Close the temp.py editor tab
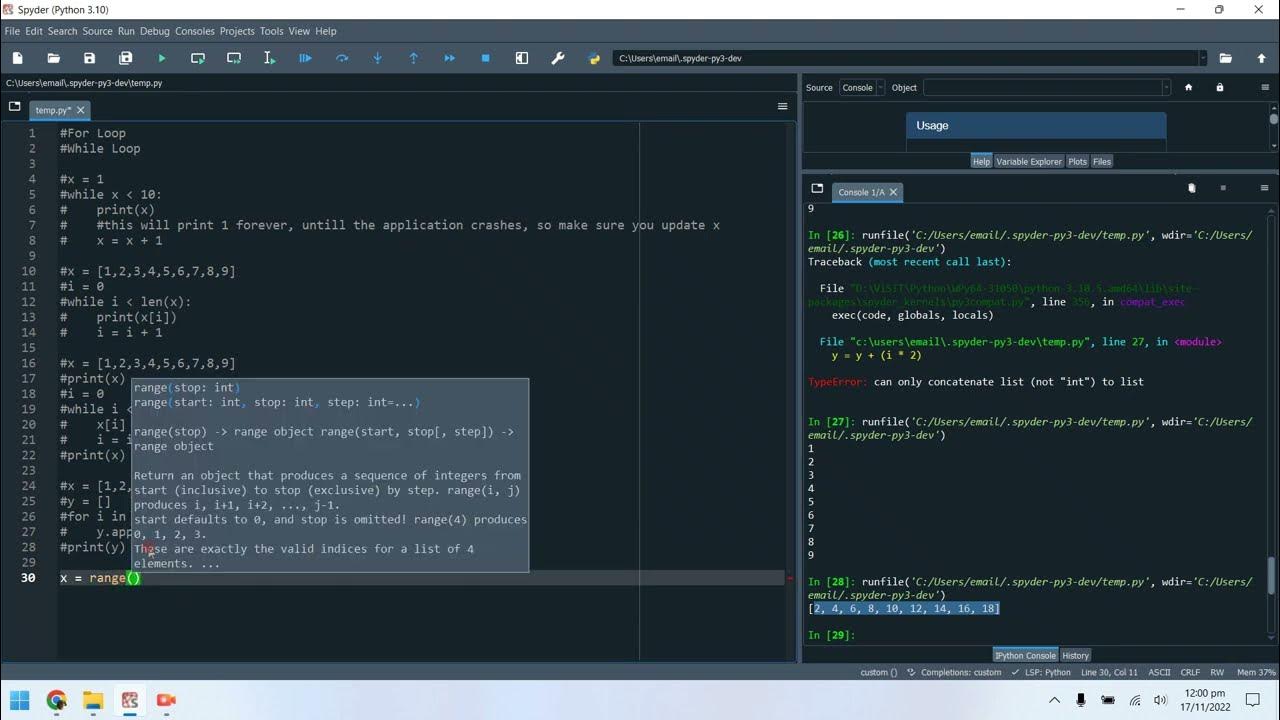This screenshot has width=1280, height=720. click(x=81, y=110)
